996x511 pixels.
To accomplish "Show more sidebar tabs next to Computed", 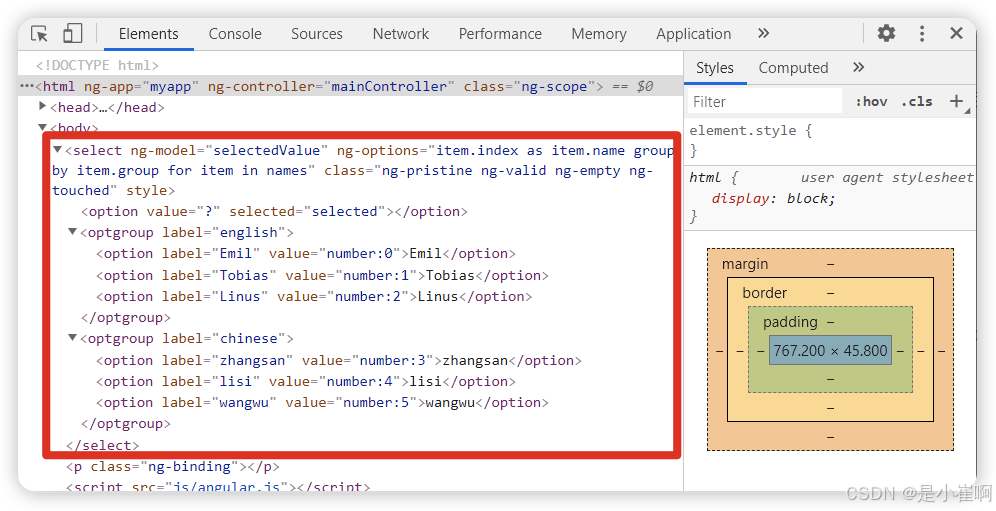I will coord(858,67).
